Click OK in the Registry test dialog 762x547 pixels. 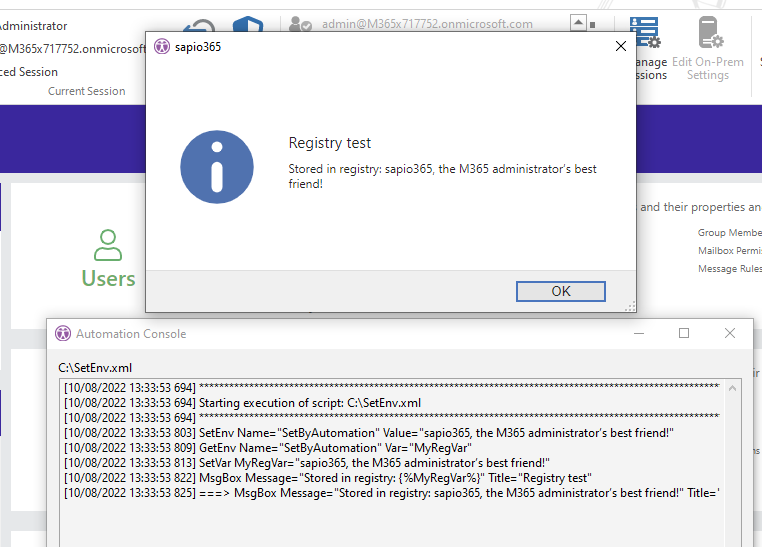[x=560, y=291]
